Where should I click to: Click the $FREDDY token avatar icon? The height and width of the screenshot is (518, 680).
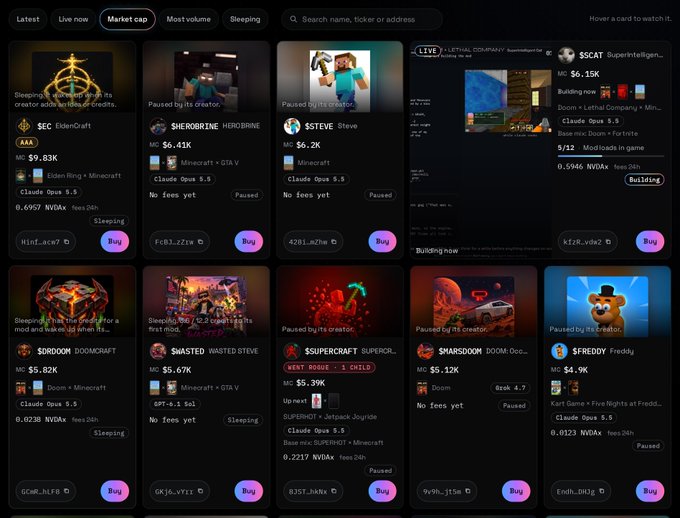pyautogui.click(x=559, y=351)
